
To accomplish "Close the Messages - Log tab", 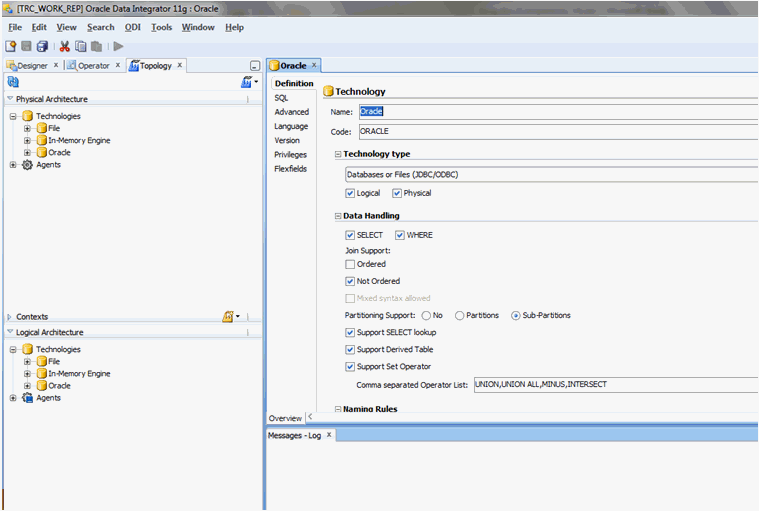I will tap(329, 435).
